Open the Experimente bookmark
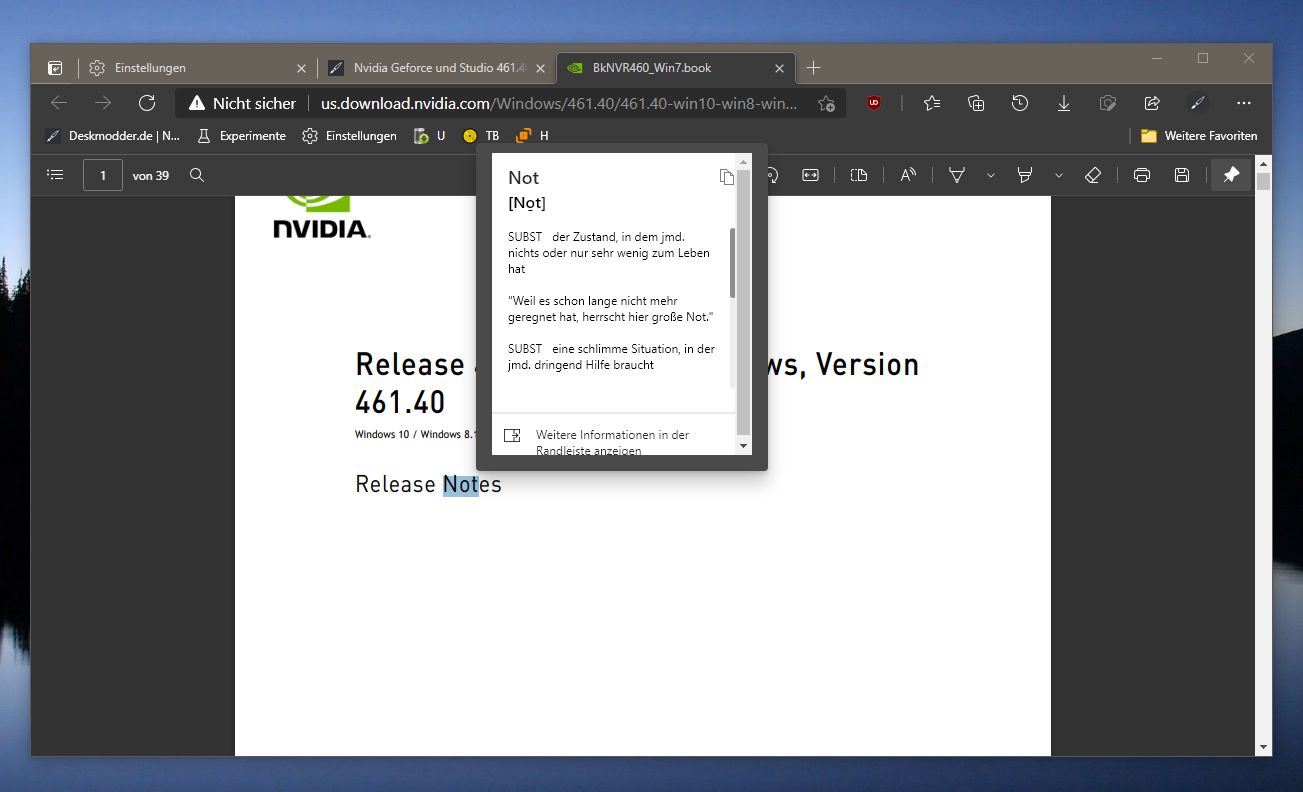This screenshot has height=792, width=1303. tap(242, 136)
